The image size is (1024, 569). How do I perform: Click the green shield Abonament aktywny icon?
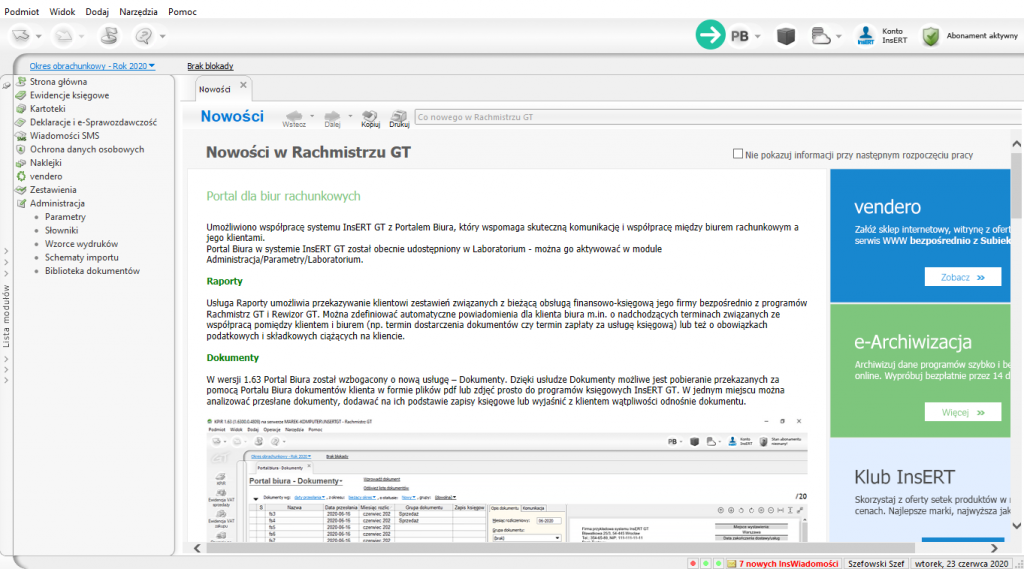(x=931, y=36)
